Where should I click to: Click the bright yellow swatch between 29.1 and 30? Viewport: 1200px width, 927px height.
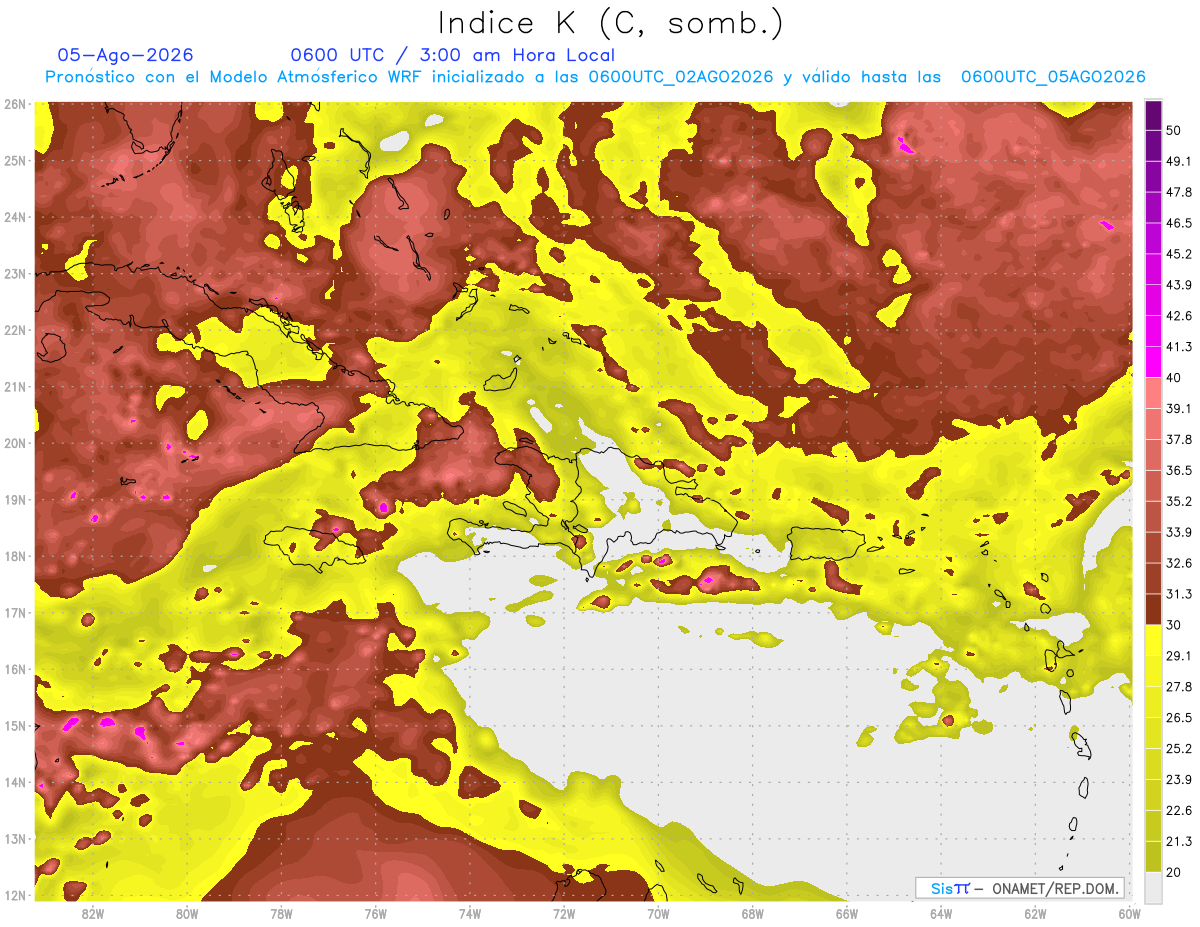[x=1154, y=640]
